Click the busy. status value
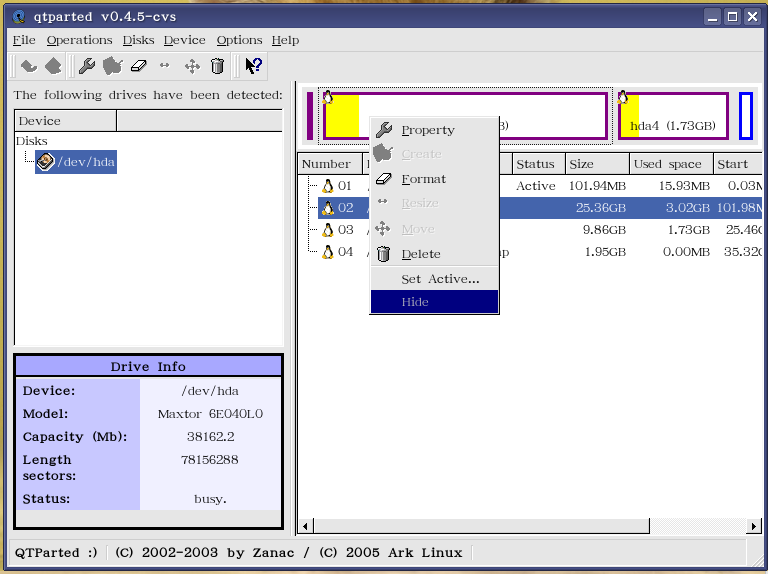 click(210, 499)
